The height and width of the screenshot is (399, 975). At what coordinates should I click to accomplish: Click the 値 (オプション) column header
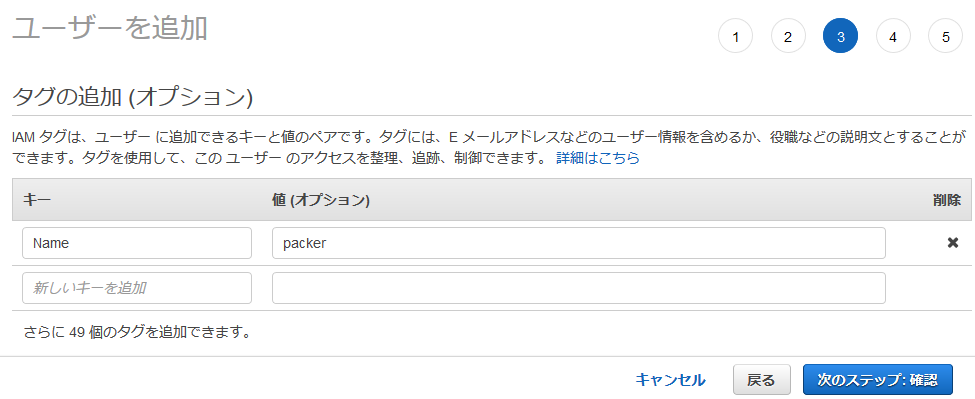(321, 200)
